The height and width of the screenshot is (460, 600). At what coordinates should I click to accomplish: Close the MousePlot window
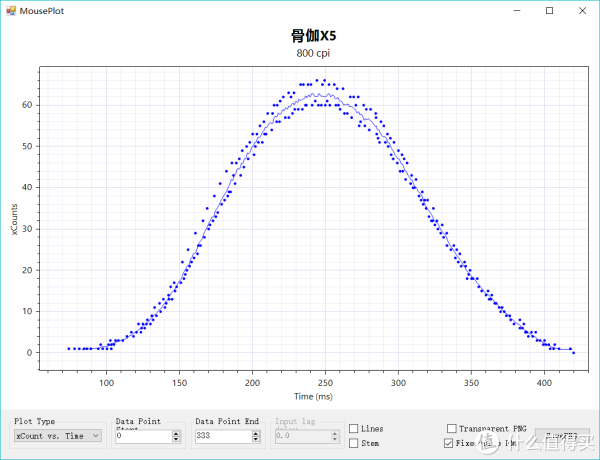(x=582, y=11)
